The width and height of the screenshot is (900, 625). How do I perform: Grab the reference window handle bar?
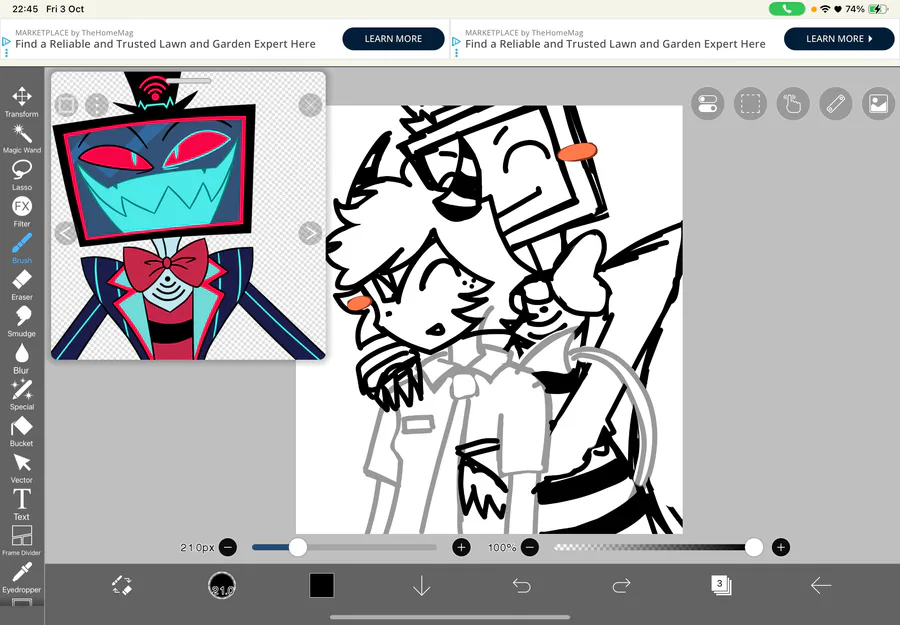pos(188,81)
